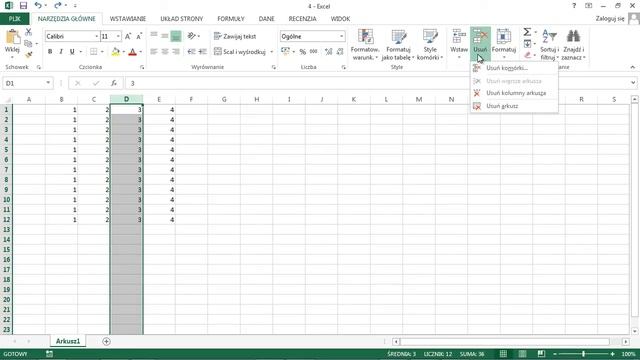This screenshot has height=360, width=640.
Task: Click the comma style 000 icon
Action: [313, 51]
